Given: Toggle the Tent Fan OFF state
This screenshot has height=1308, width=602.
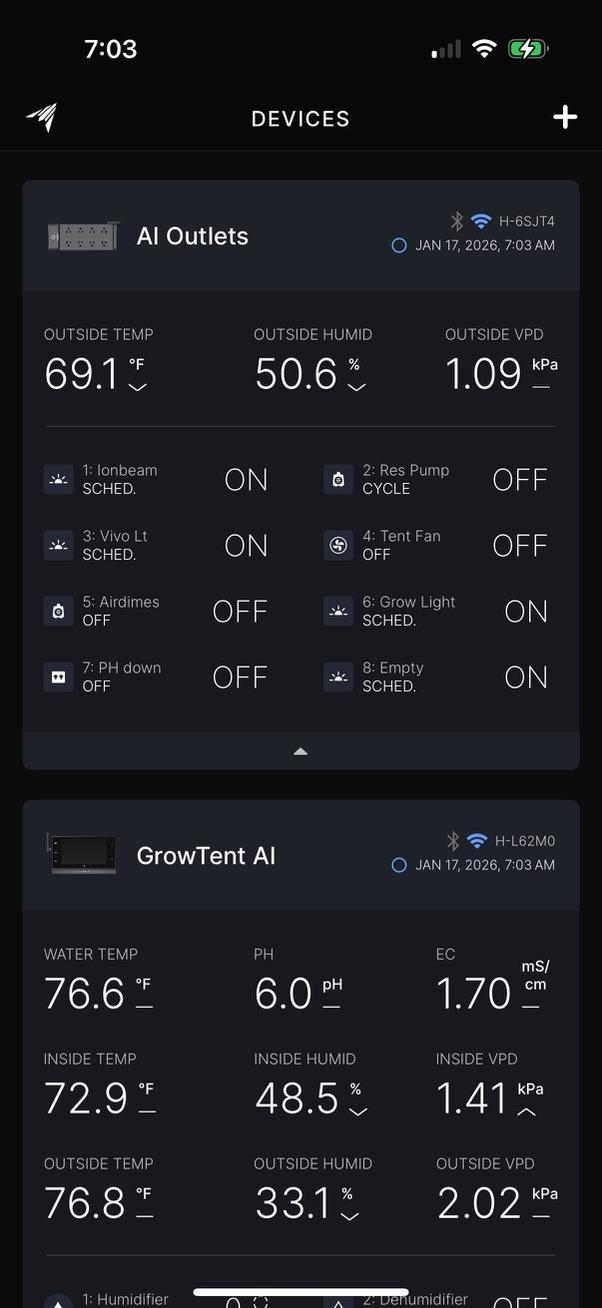Looking at the screenshot, I should point(520,546).
